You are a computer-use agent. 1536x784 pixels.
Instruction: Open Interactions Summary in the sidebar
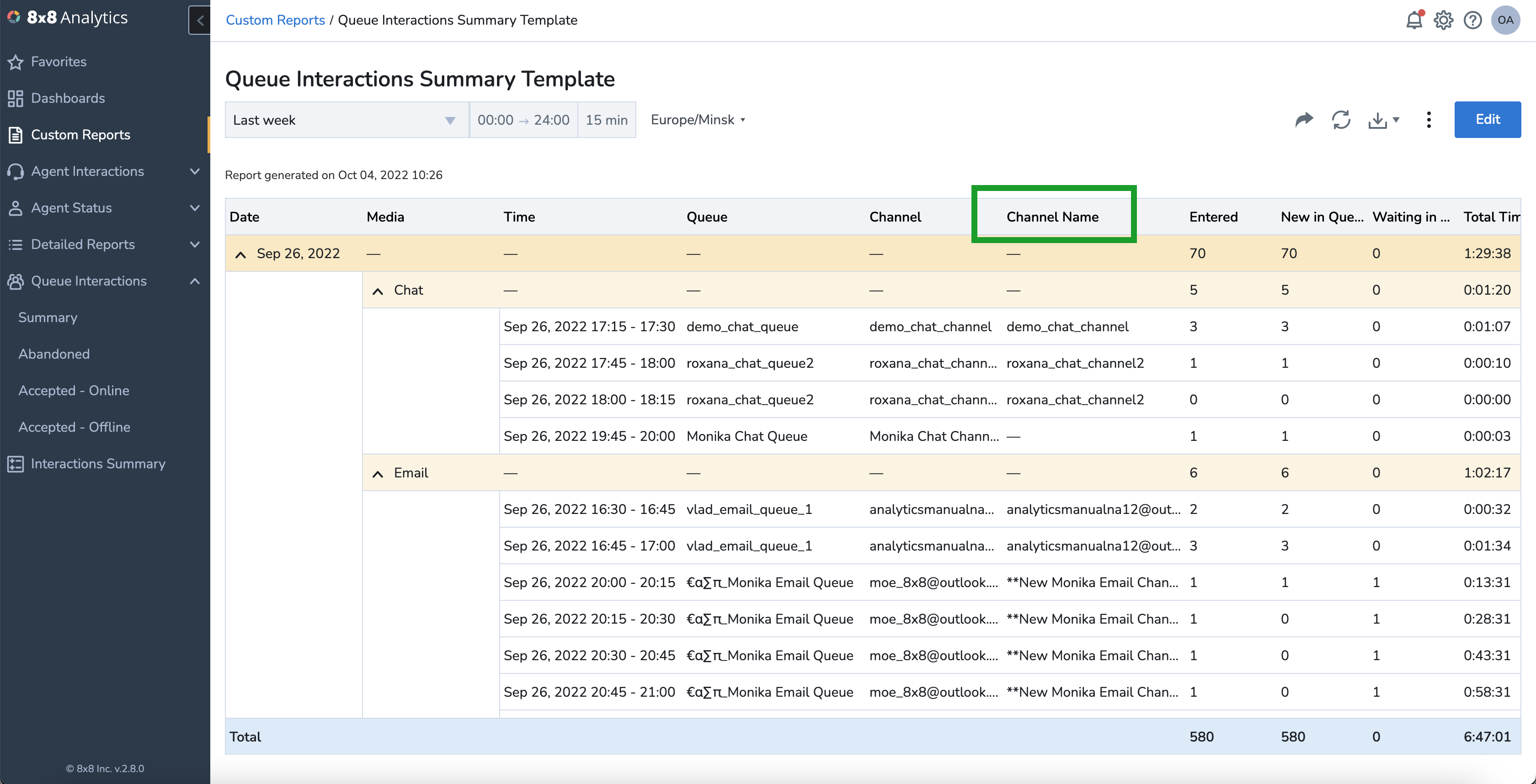coord(98,464)
